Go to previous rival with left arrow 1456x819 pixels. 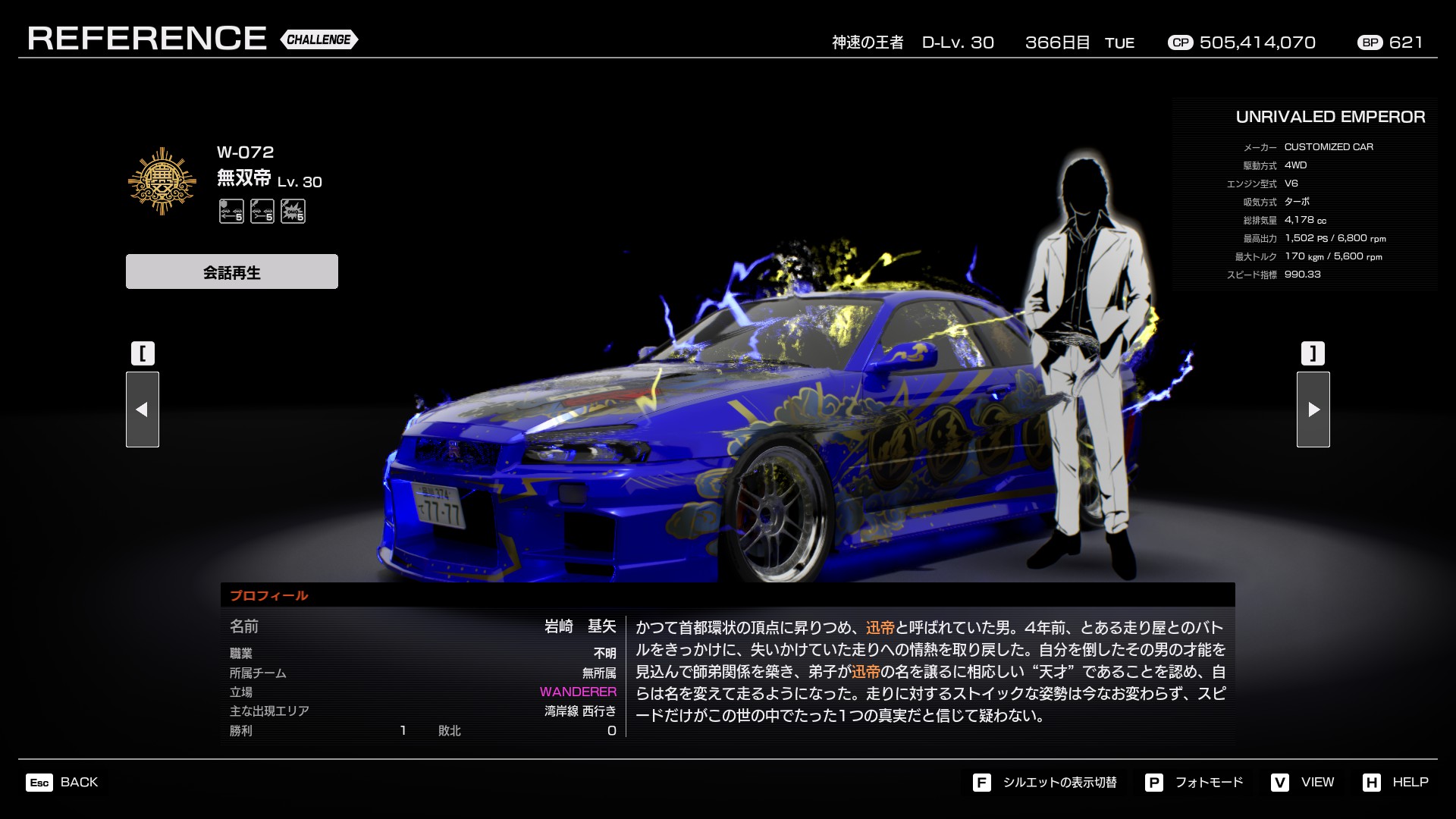143,409
